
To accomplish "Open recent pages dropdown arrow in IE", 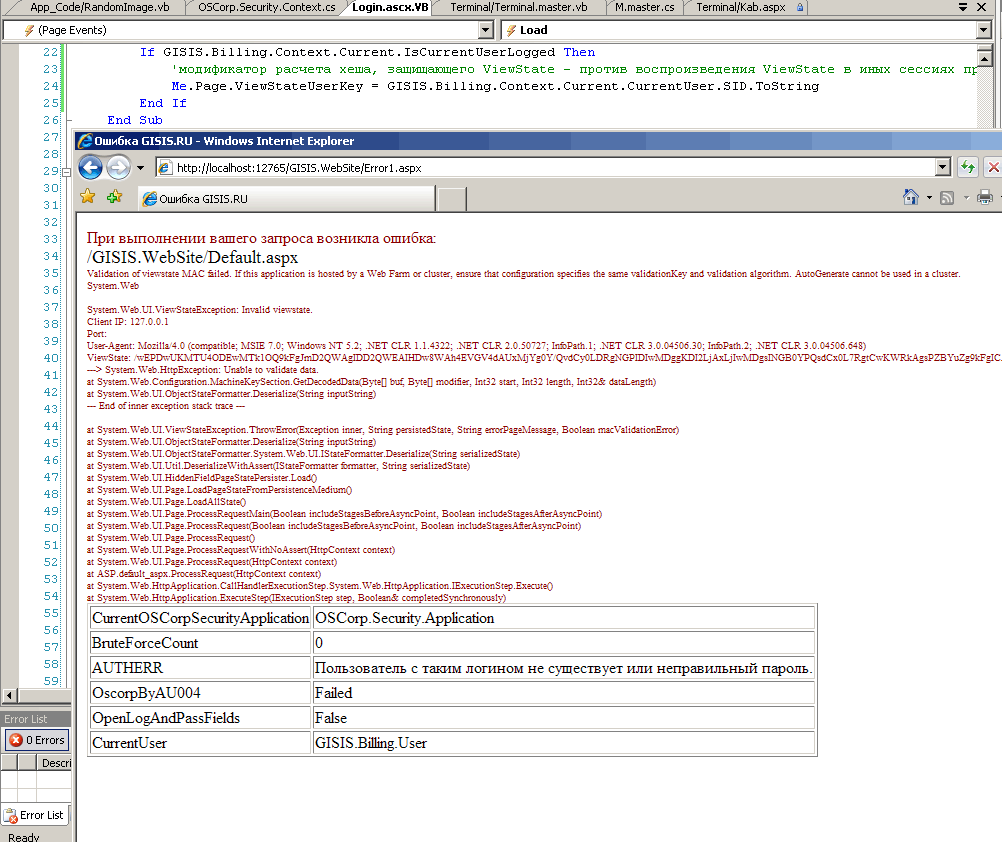I will coord(140,168).
